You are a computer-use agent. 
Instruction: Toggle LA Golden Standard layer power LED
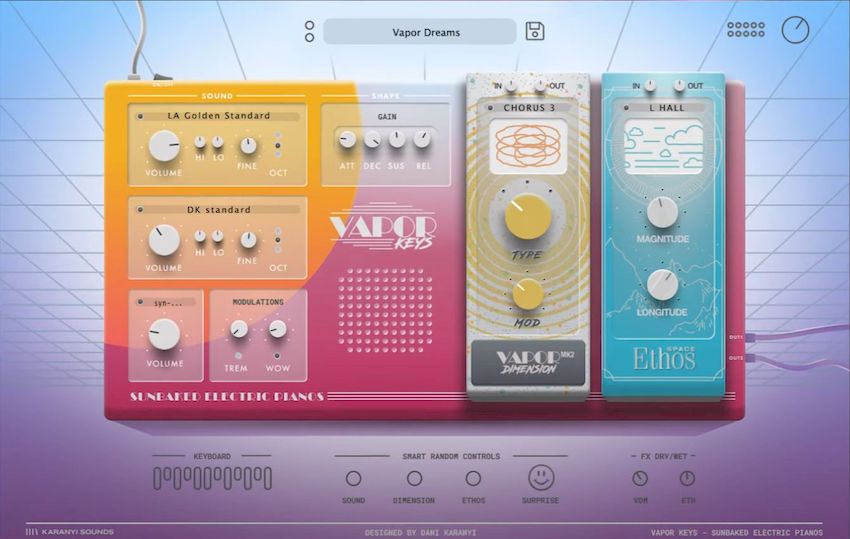click(x=140, y=117)
